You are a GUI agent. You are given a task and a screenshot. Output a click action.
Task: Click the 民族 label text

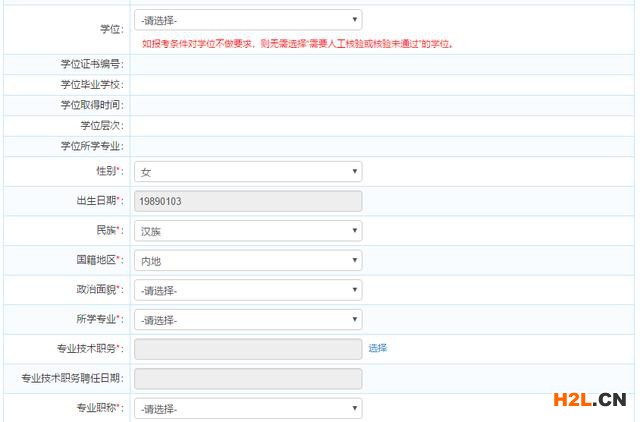click(x=100, y=231)
